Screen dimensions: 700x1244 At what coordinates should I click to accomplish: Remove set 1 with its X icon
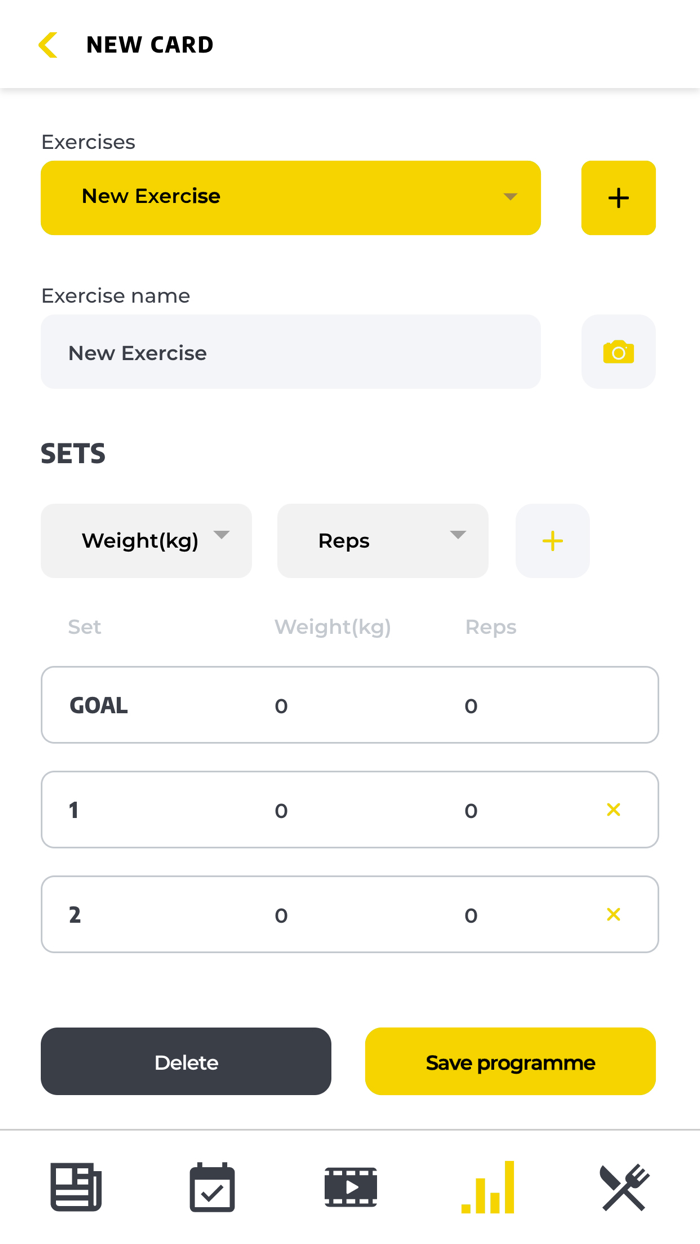click(613, 810)
